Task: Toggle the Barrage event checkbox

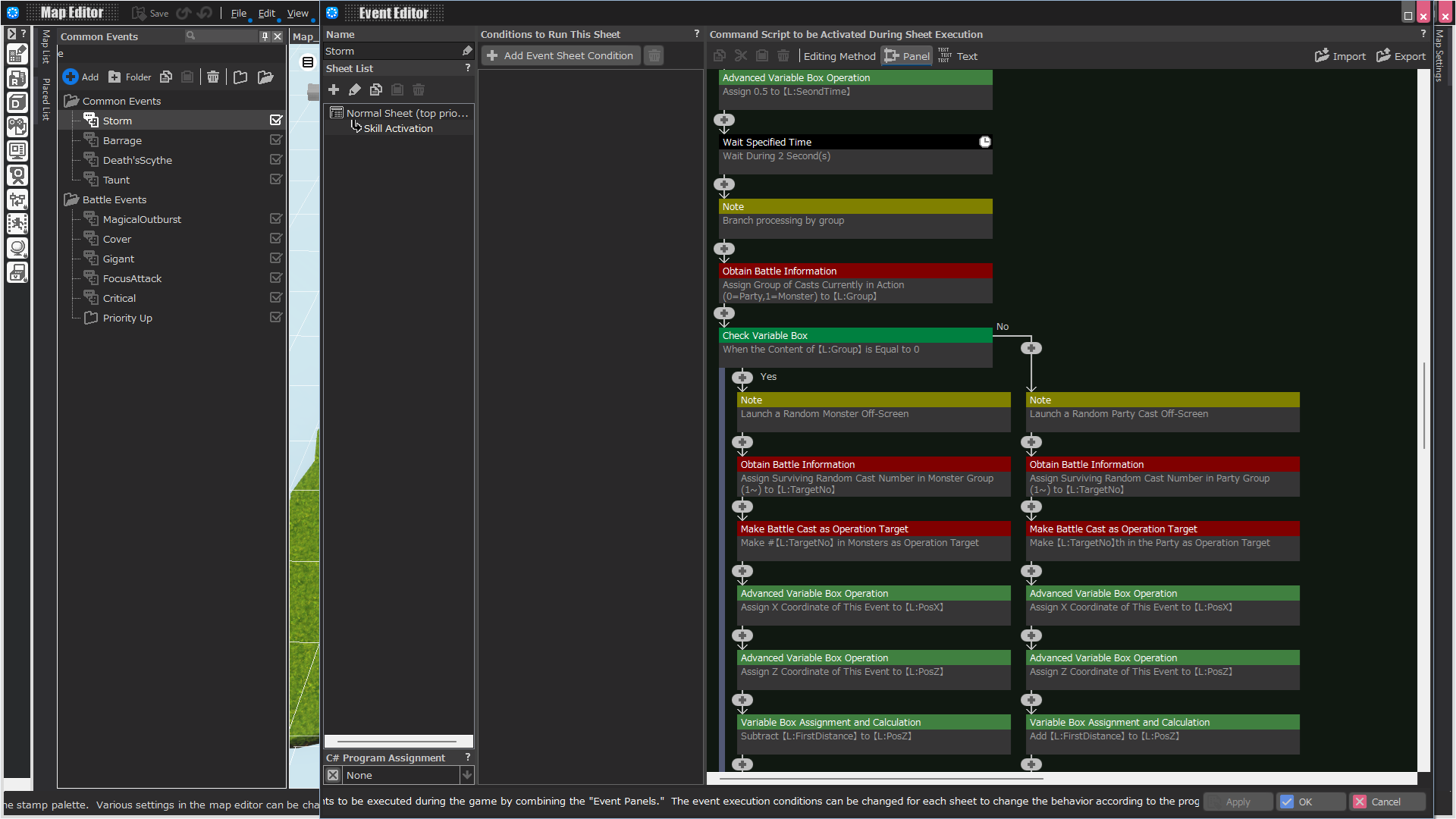Action: pos(276,140)
